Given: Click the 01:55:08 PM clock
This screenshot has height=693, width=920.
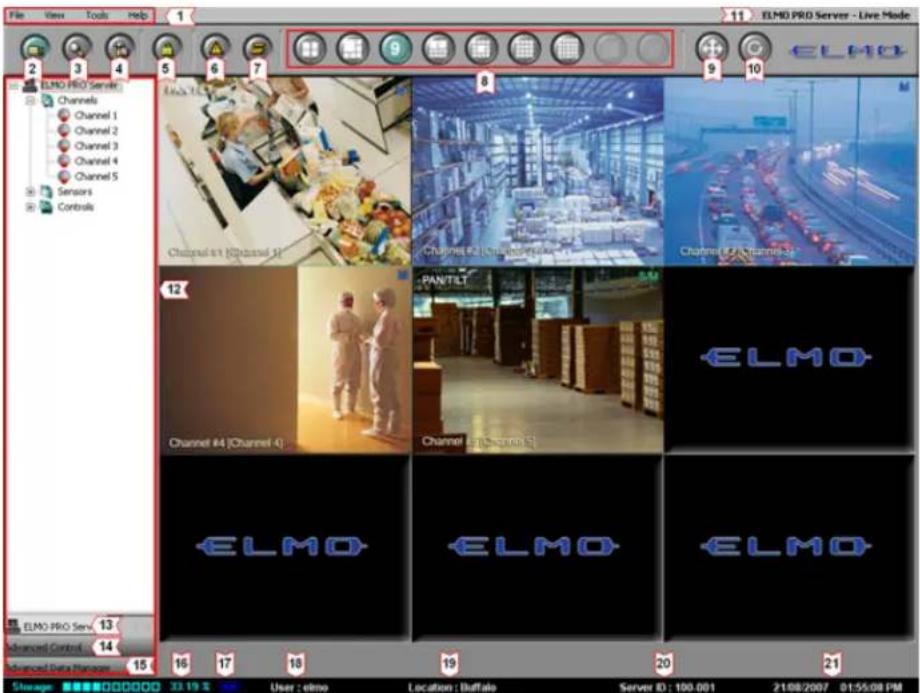Looking at the screenshot, I should (871, 687).
